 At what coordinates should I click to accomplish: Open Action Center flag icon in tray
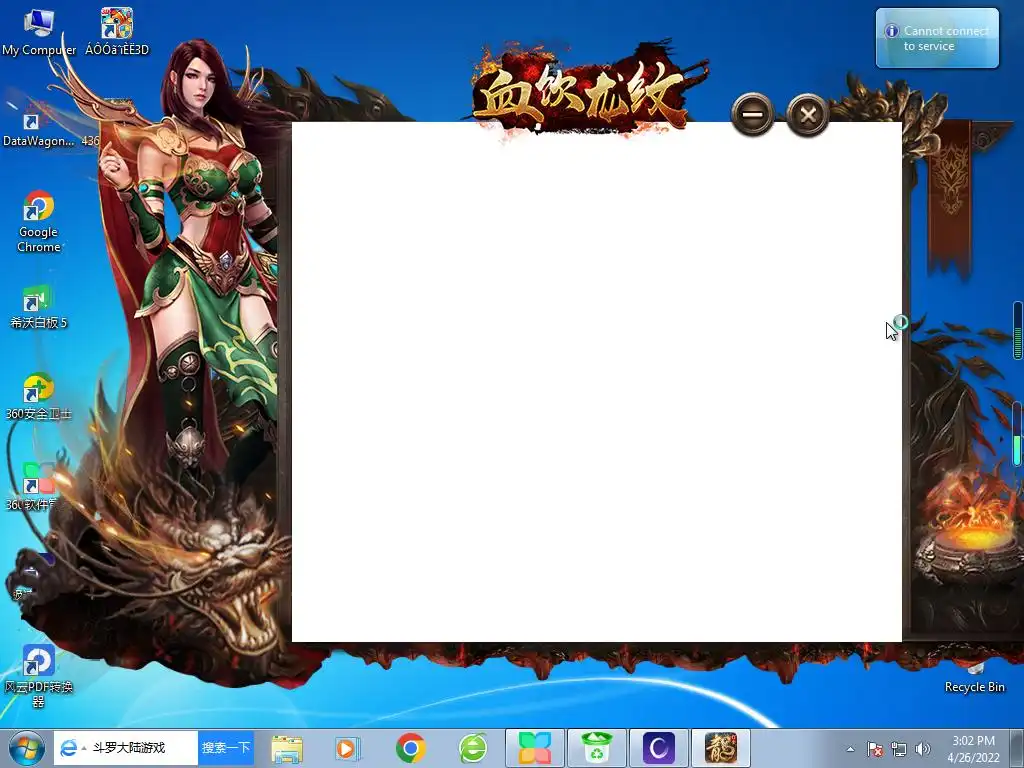coord(875,749)
